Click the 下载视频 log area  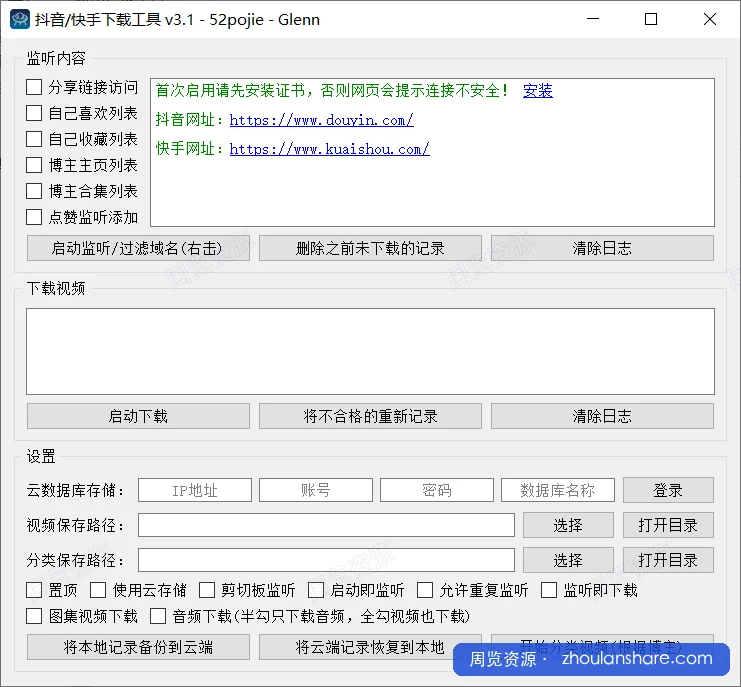coord(370,352)
